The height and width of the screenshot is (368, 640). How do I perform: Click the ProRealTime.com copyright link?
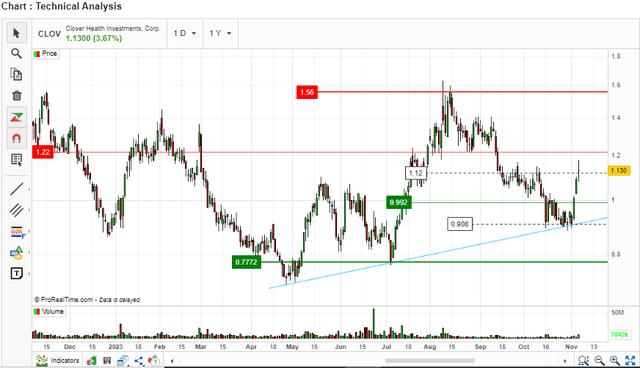(x=64, y=300)
